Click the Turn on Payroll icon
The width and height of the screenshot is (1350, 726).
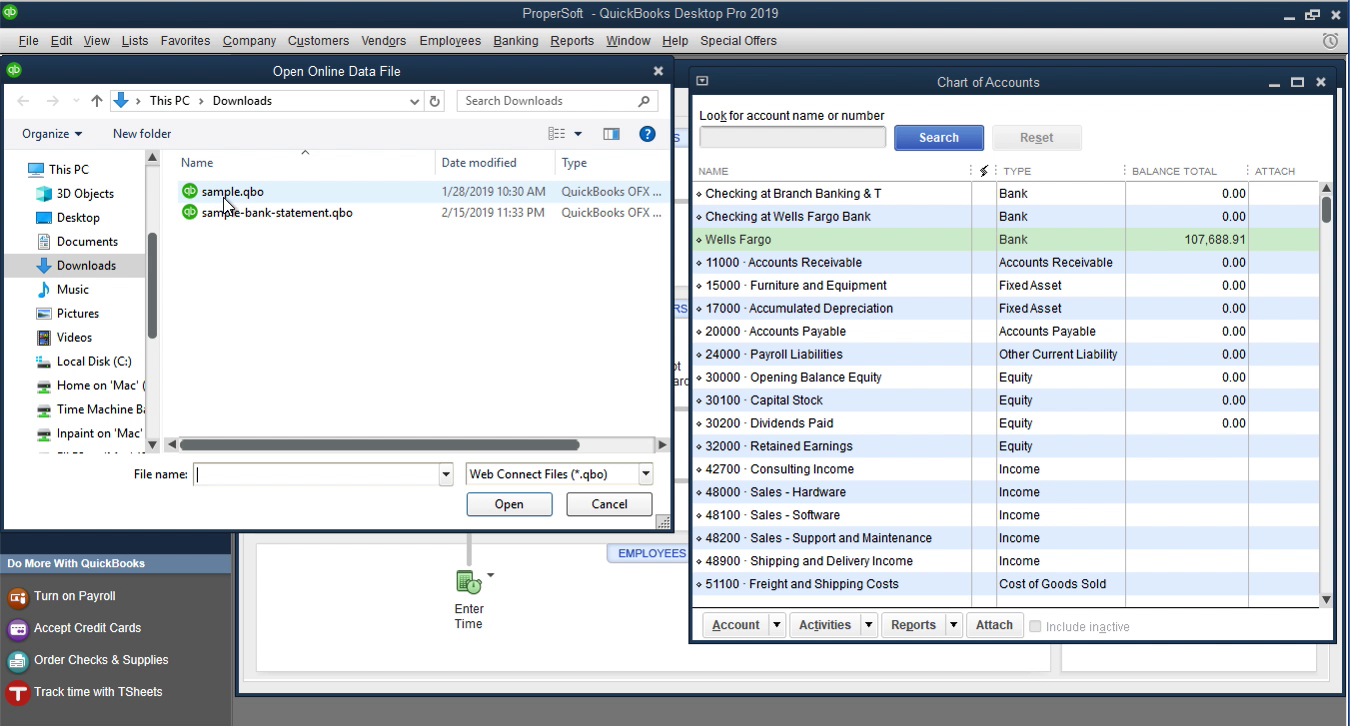(x=17, y=597)
